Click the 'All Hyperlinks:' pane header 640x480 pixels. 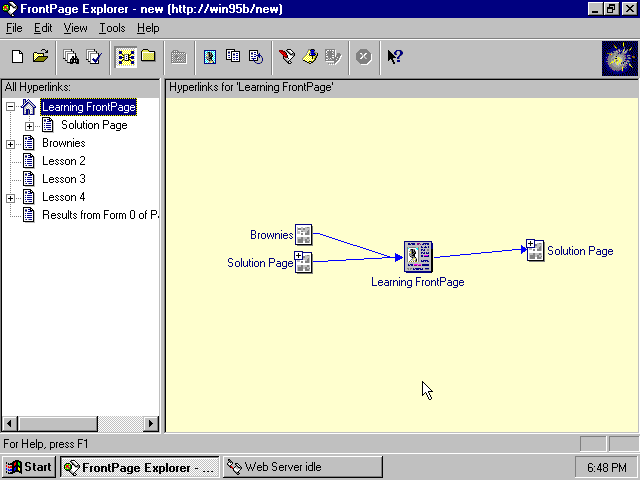(x=38, y=87)
